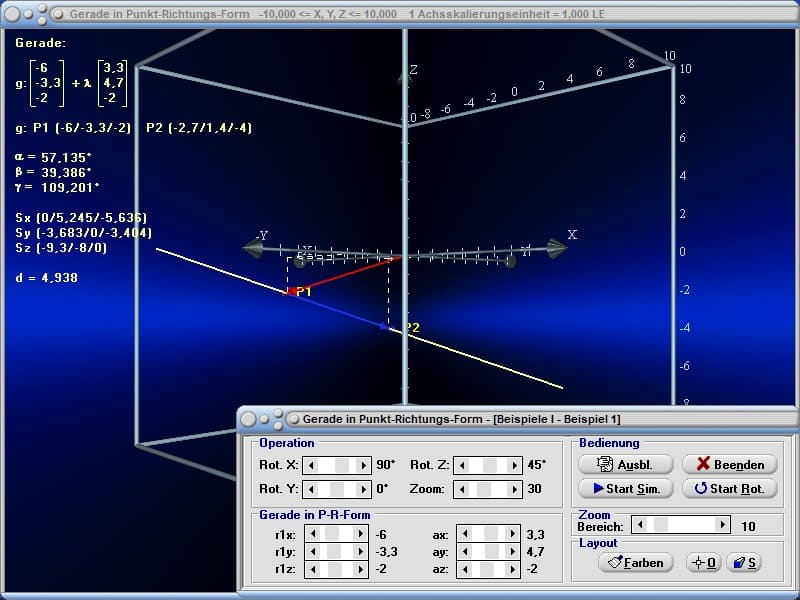800x600 pixels.
Task: Increase ay value with right arrow
Action: coord(512,552)
